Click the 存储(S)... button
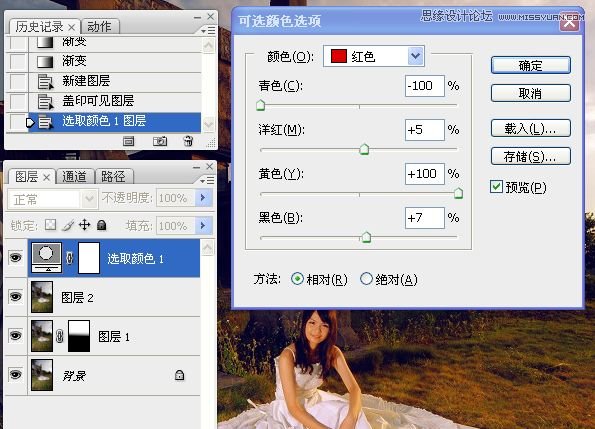 [530, 156]
